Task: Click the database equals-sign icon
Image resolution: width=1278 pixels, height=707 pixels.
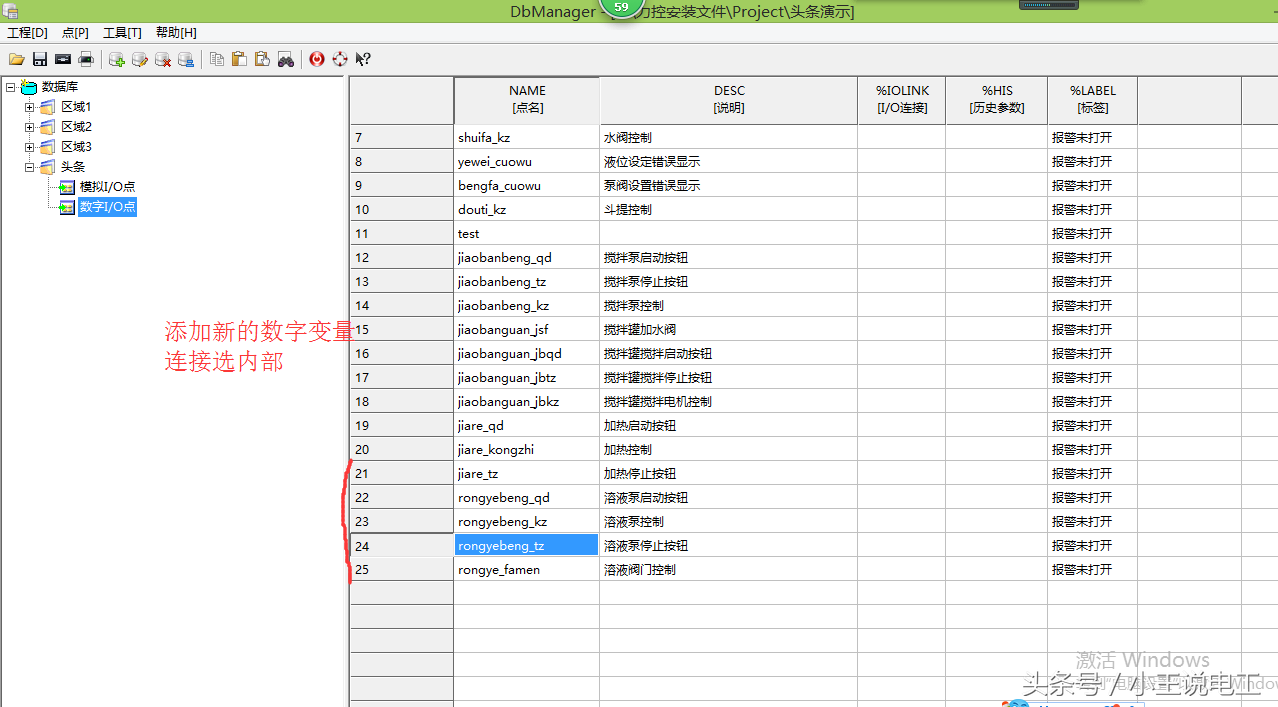Action: 186,59
